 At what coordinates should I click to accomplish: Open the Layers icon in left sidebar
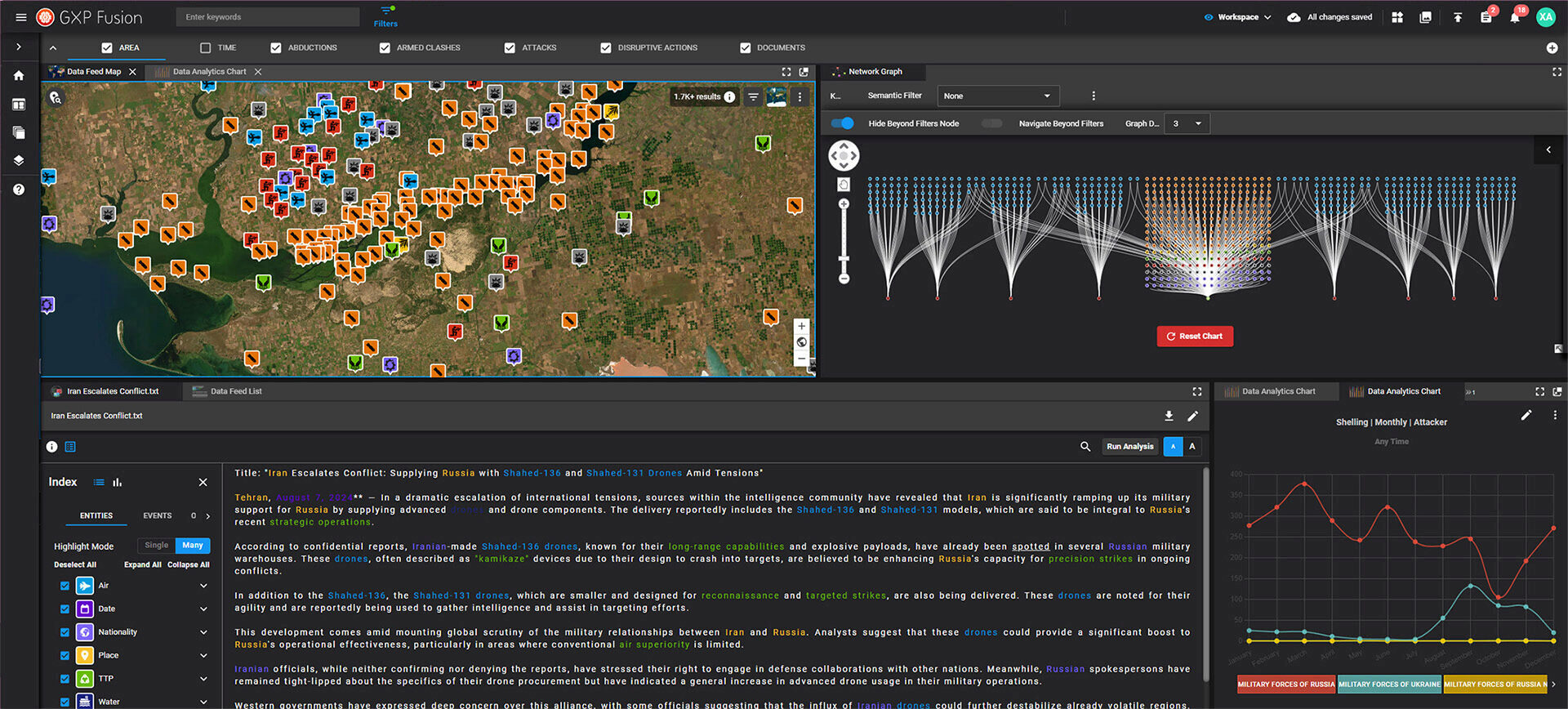(19, 161)
